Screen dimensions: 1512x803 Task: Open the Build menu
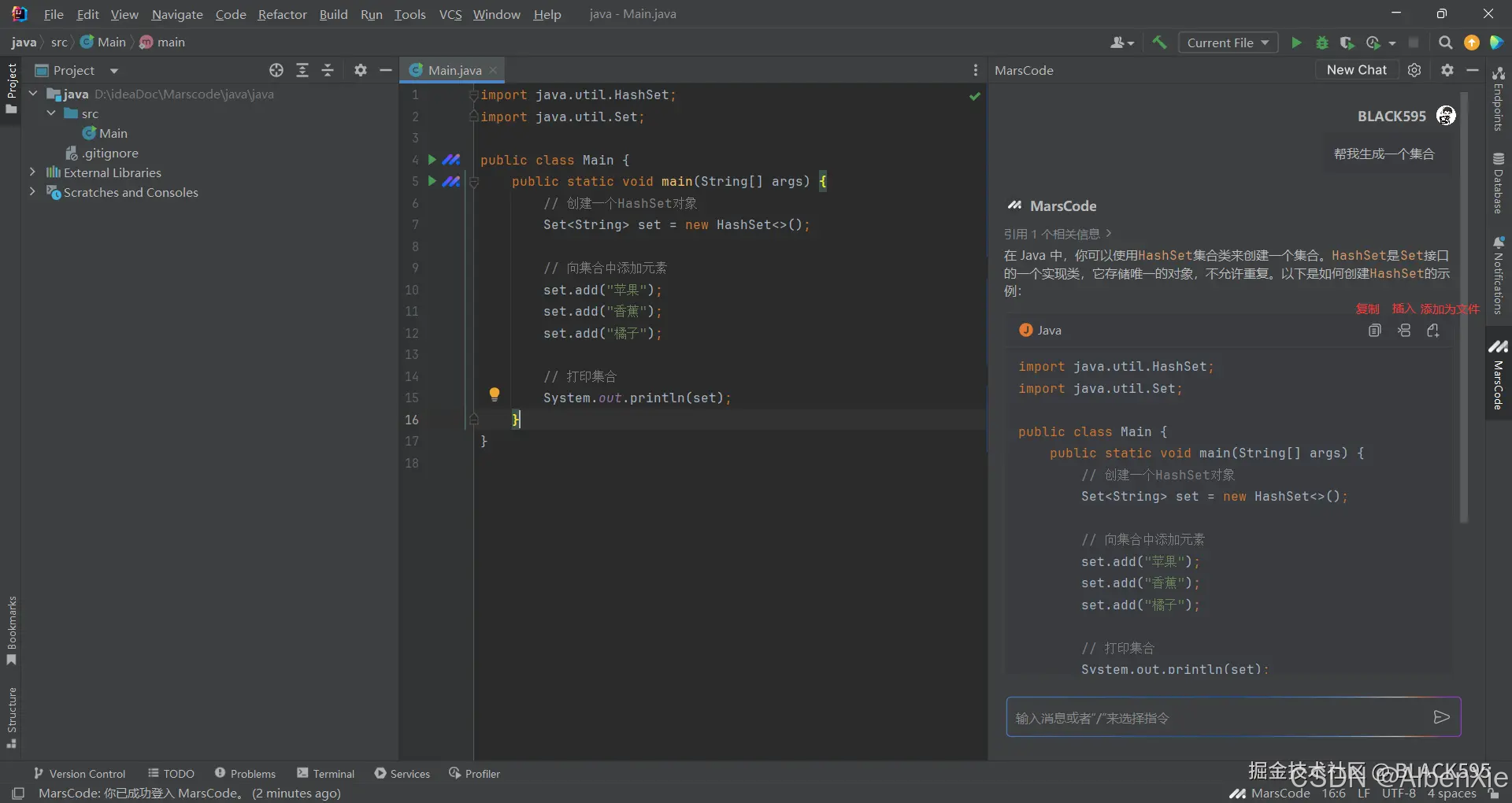[333, 14]
